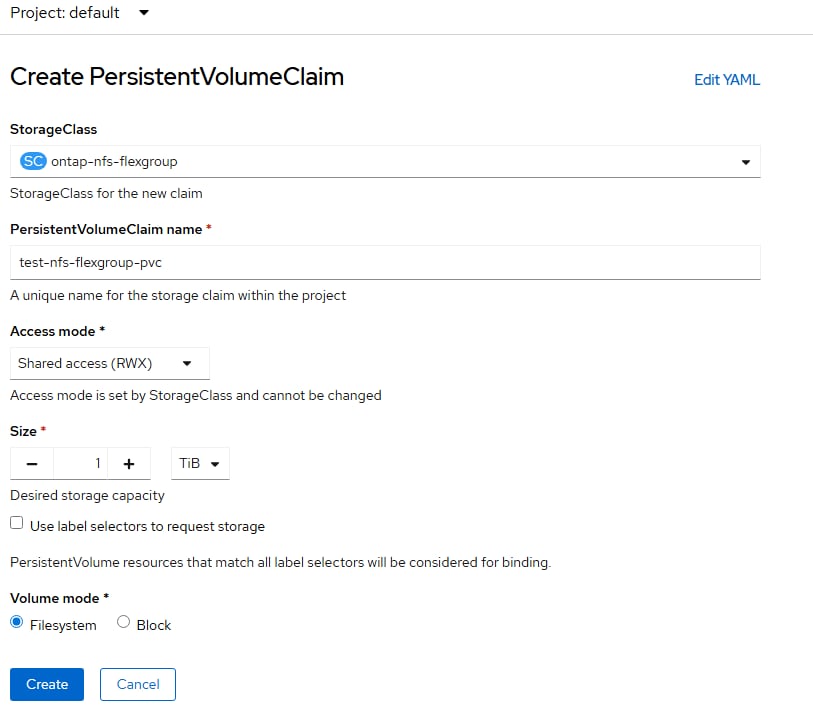Open the Edit YAML link
This screenshot has height=723, width=813.
tap(727, 80)
